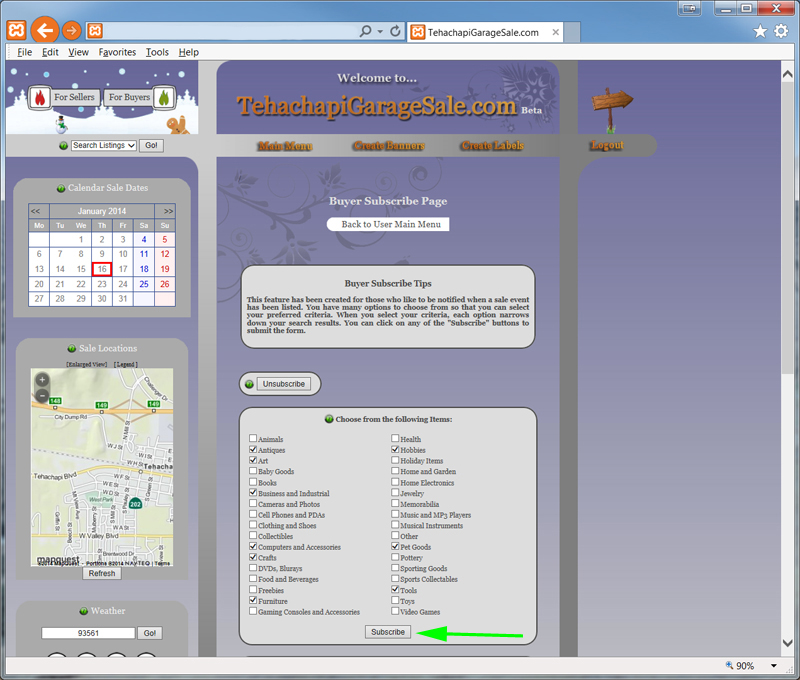Open favorites with the star icon
The height and width of the screenshot is (680, 800).
(760, 32)
